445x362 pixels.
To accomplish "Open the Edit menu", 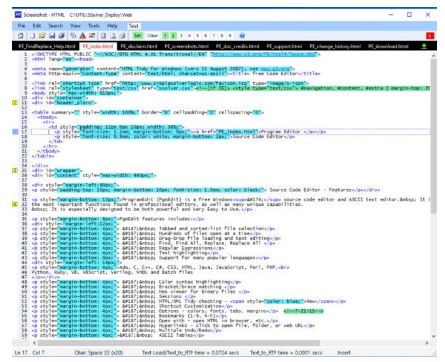I will (37, 26).
